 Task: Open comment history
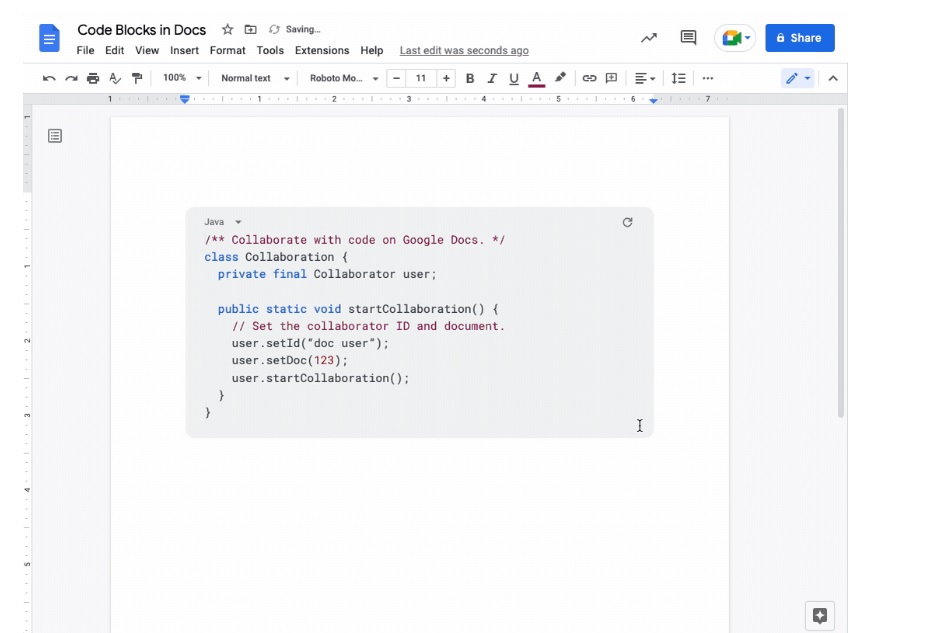coord(688,38)
